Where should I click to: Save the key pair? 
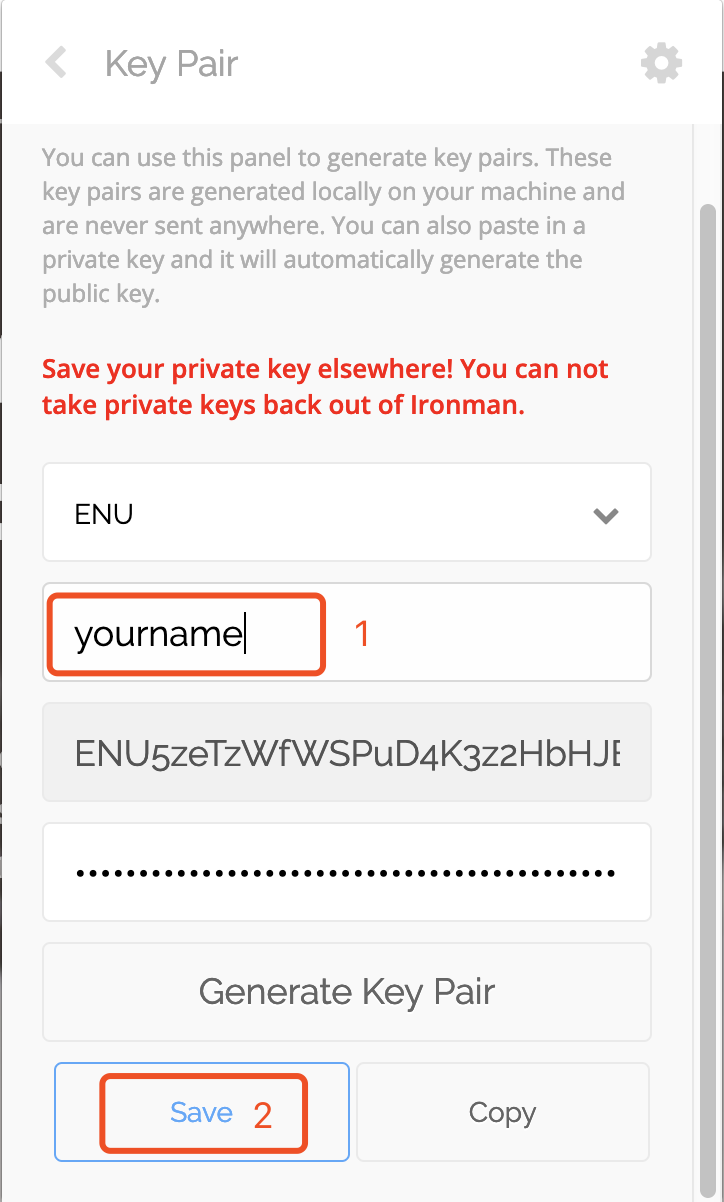pyautogui.click(x=202, y=1112)
